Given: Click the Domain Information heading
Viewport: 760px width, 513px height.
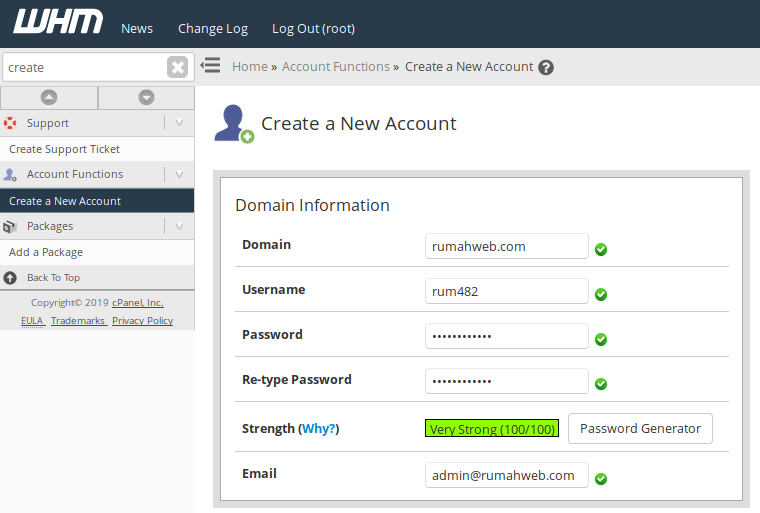Looking at the screenshot, I should coord(312,205).
